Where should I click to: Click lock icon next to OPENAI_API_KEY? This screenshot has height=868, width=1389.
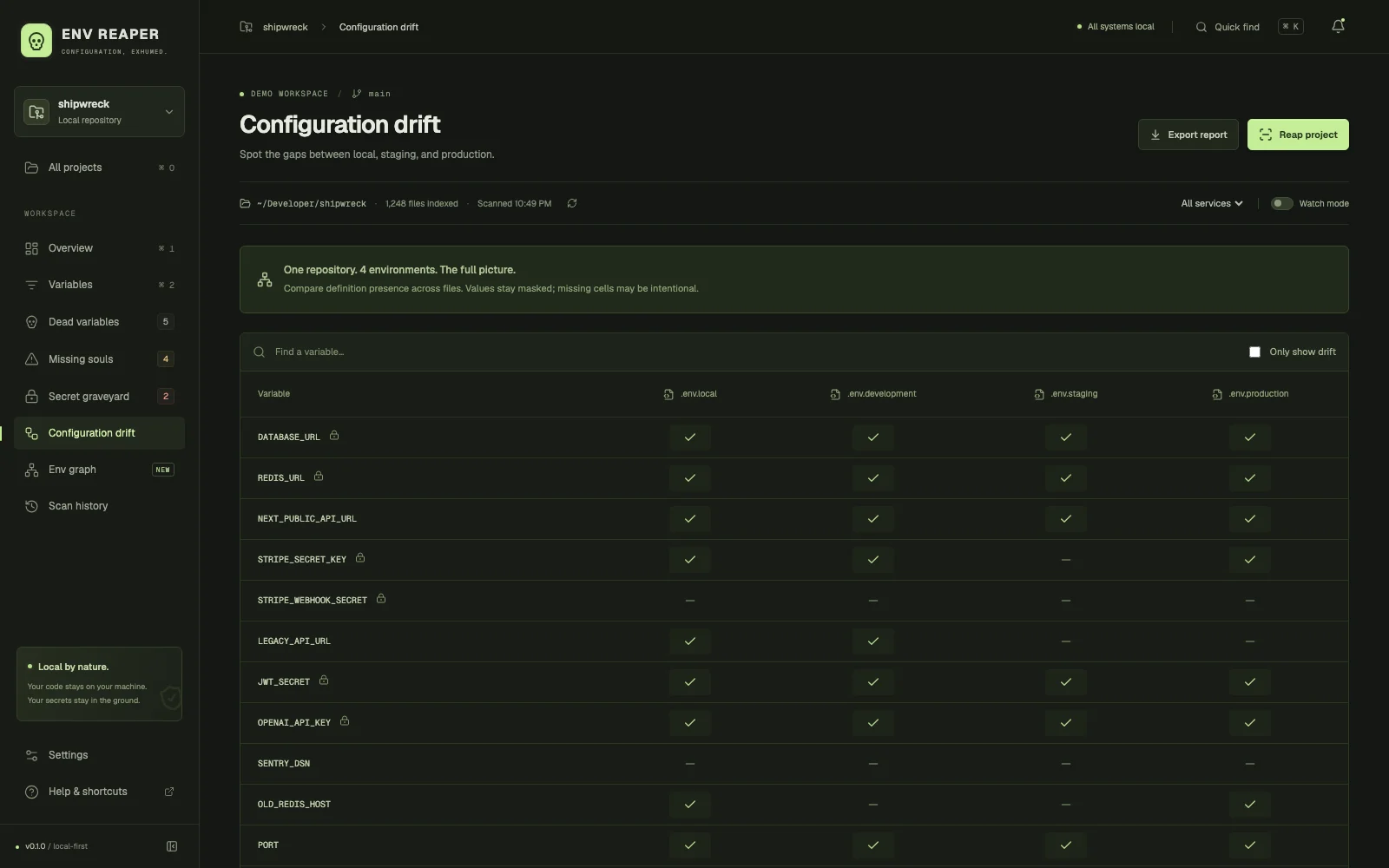(345, 721)
